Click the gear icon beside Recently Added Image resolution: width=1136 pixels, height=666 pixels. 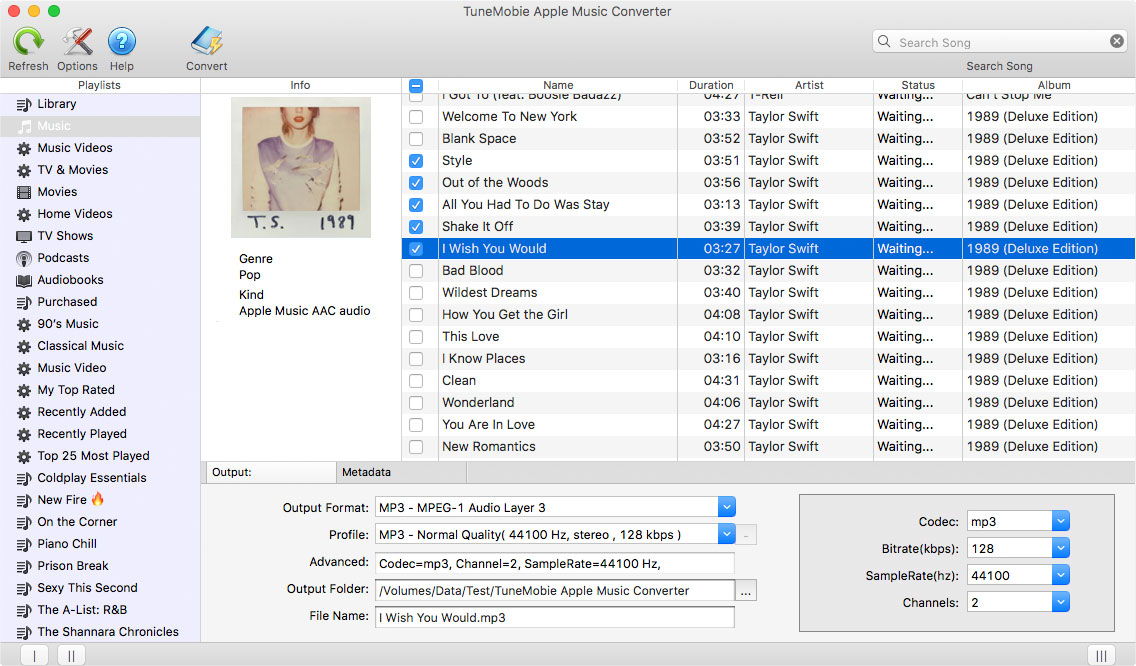24,412
